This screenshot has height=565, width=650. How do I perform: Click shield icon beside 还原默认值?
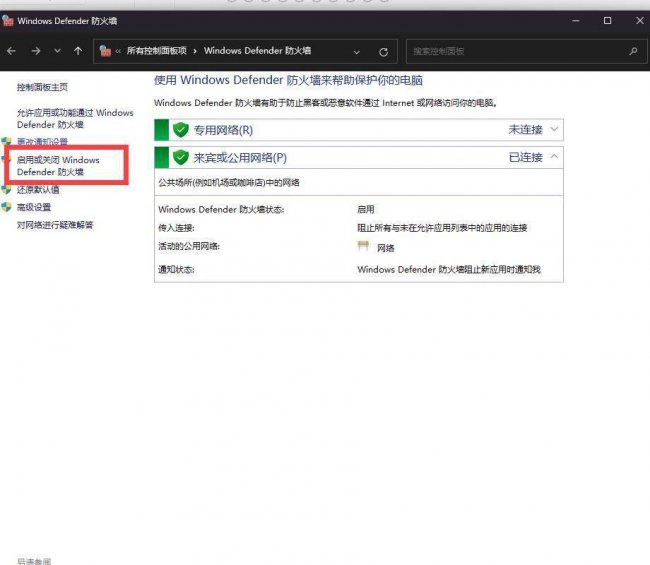coord(6,190)
